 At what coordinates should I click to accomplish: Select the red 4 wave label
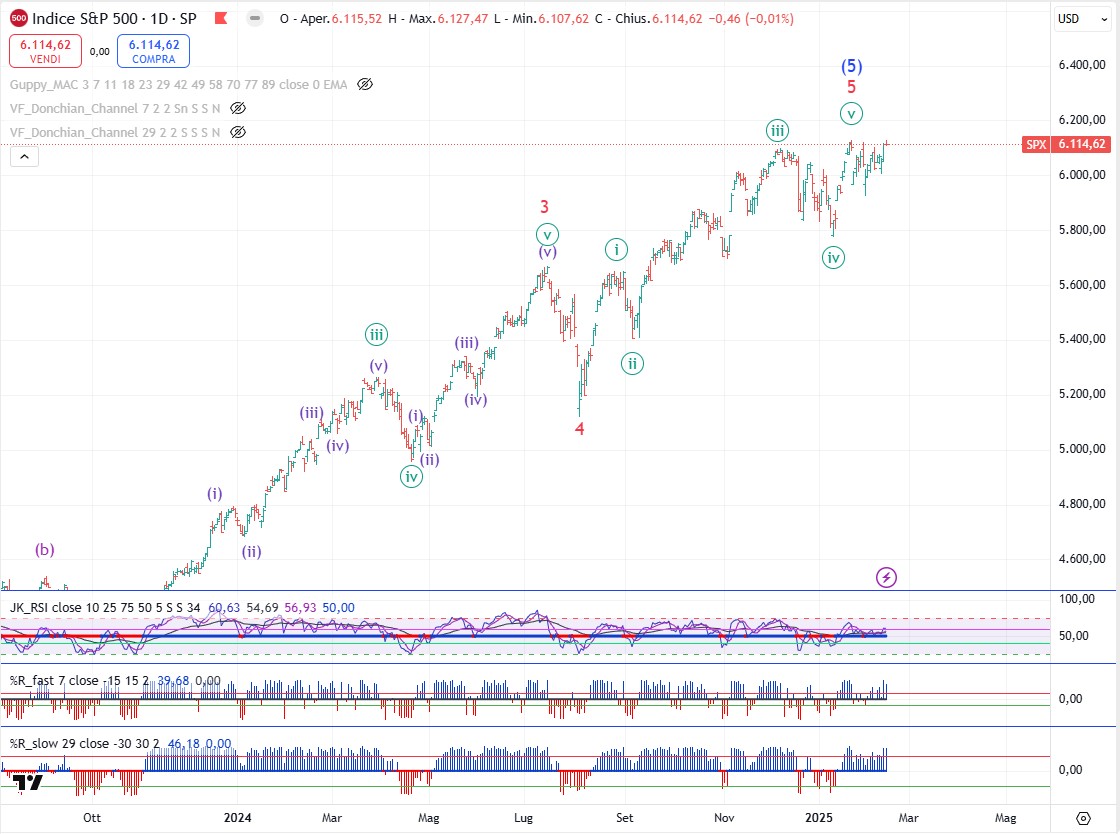point(579,428)
